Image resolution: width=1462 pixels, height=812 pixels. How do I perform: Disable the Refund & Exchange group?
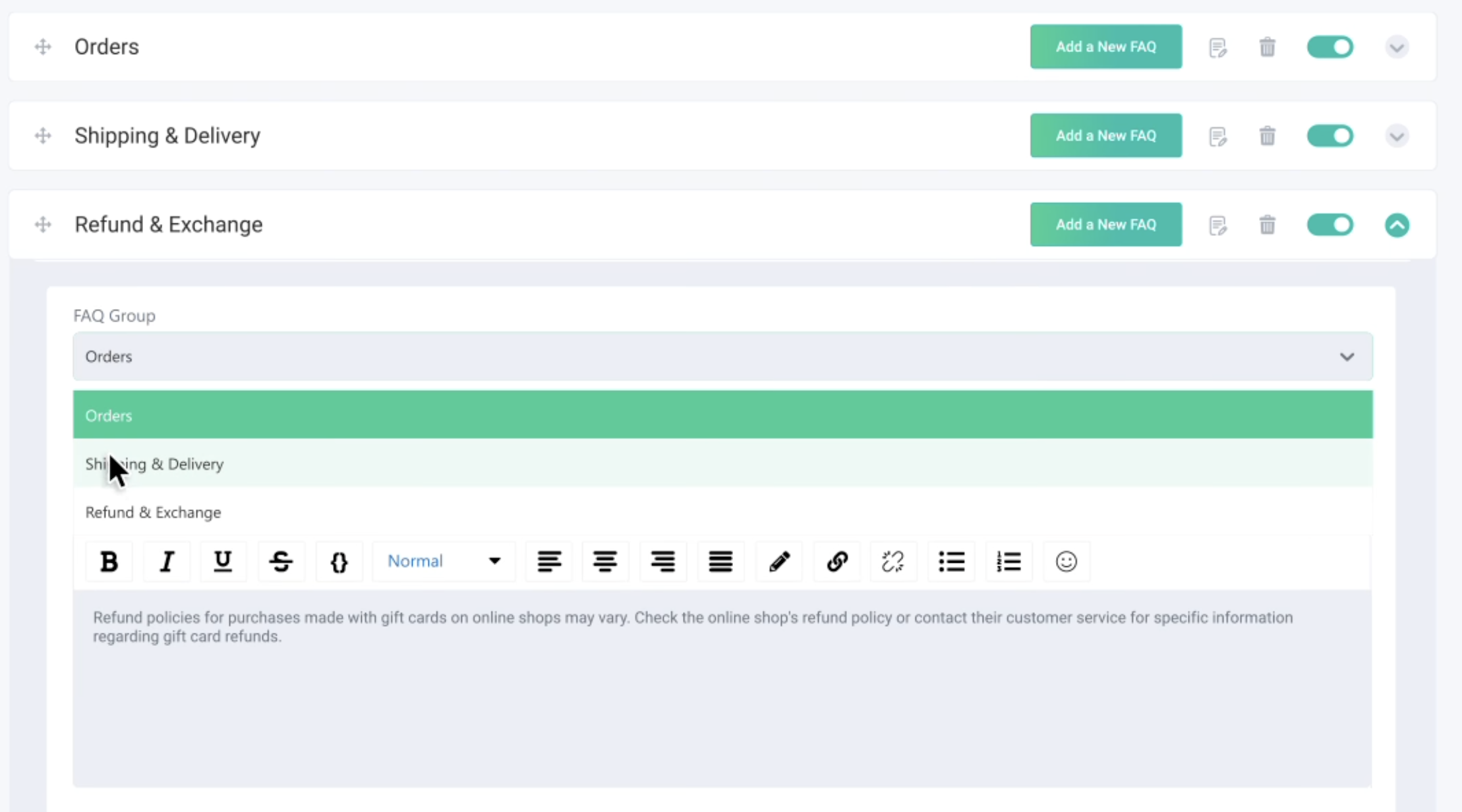1330,225
